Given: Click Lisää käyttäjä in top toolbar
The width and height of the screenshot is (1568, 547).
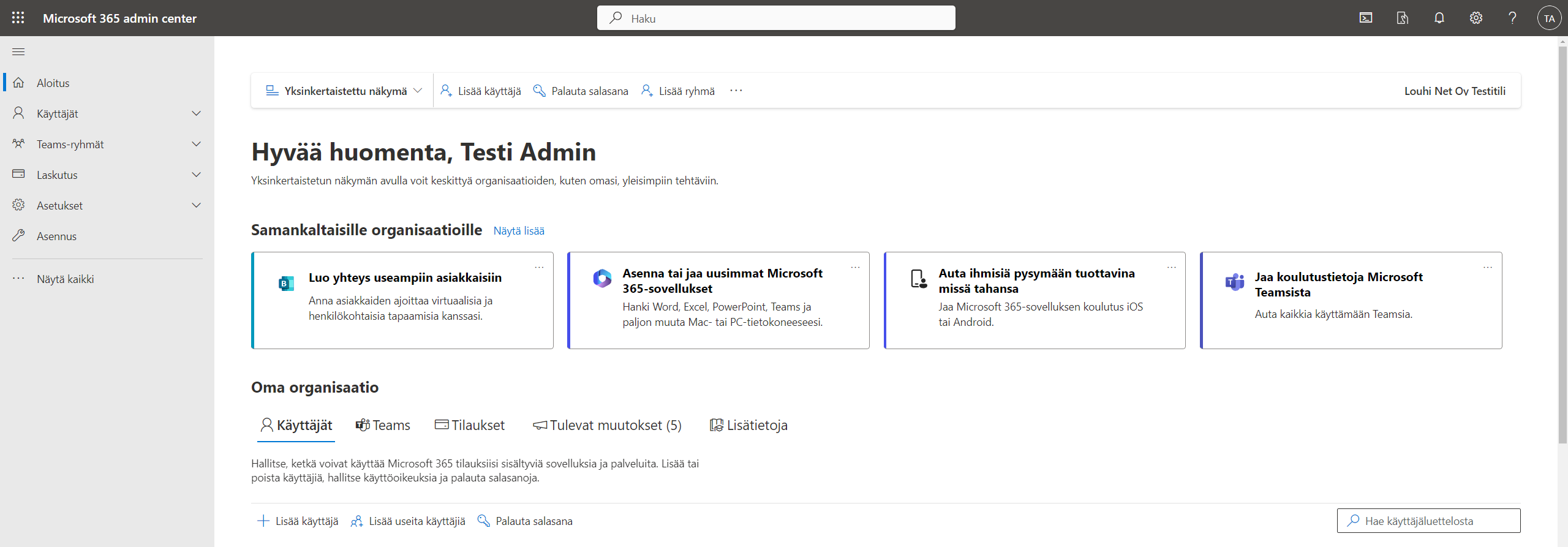Looking at the screenshot, I should pyautogui.click(x=481, y=91).
